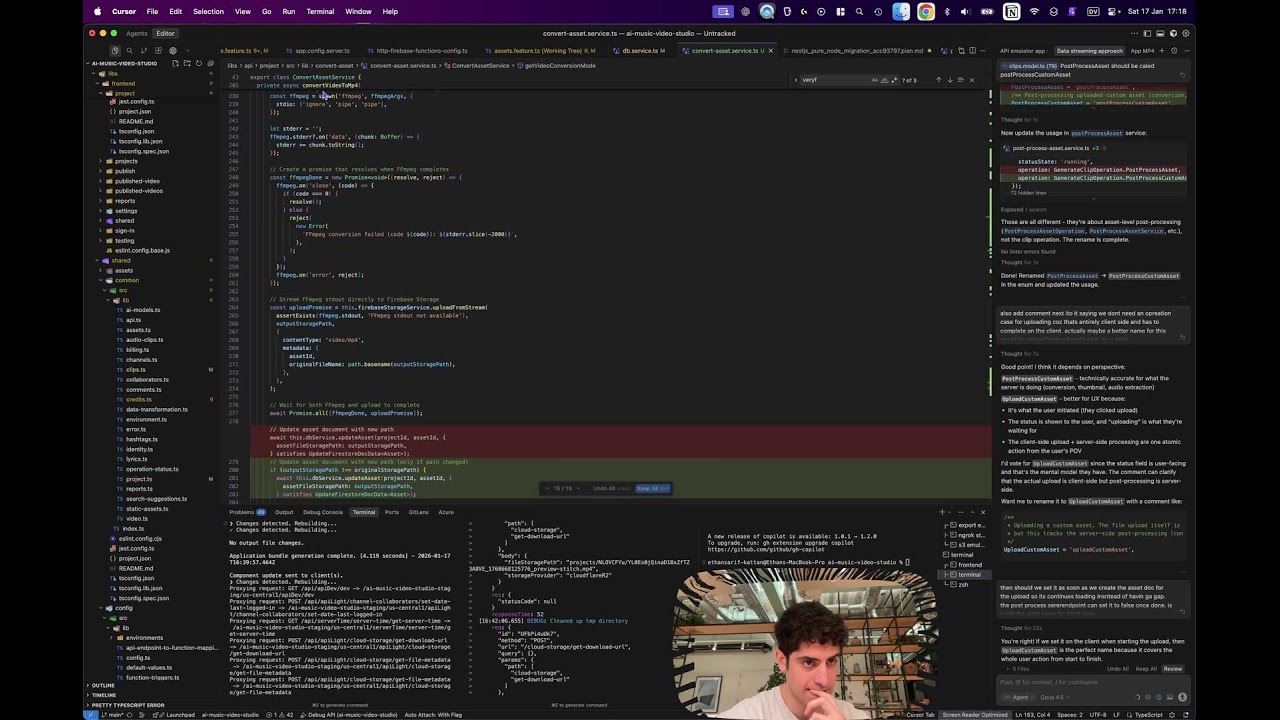Collapse the frontend folder in explorer

[x=123, y=84]
